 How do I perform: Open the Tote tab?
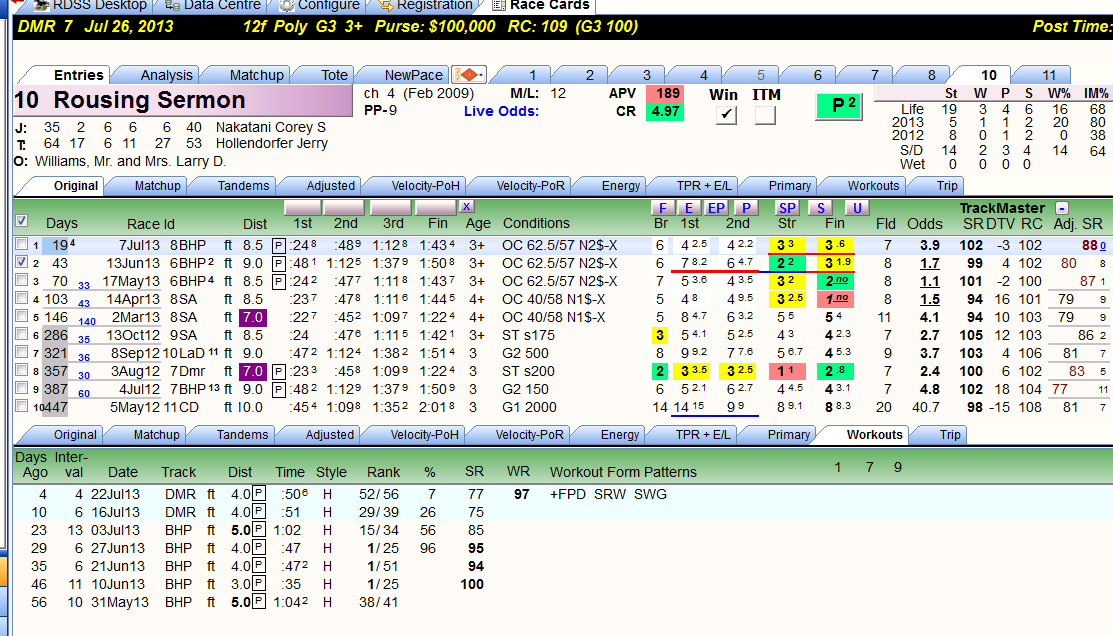click(x=334, y=75)
